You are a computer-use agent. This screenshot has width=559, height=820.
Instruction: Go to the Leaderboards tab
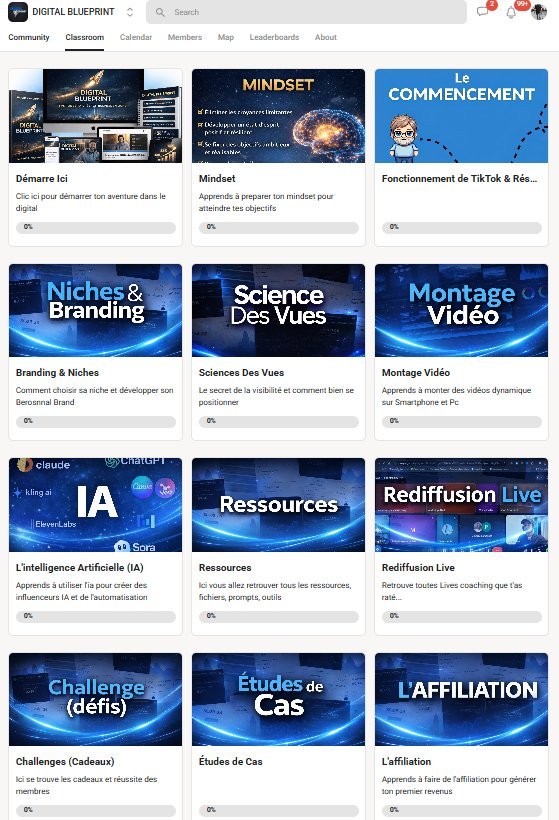274,37
